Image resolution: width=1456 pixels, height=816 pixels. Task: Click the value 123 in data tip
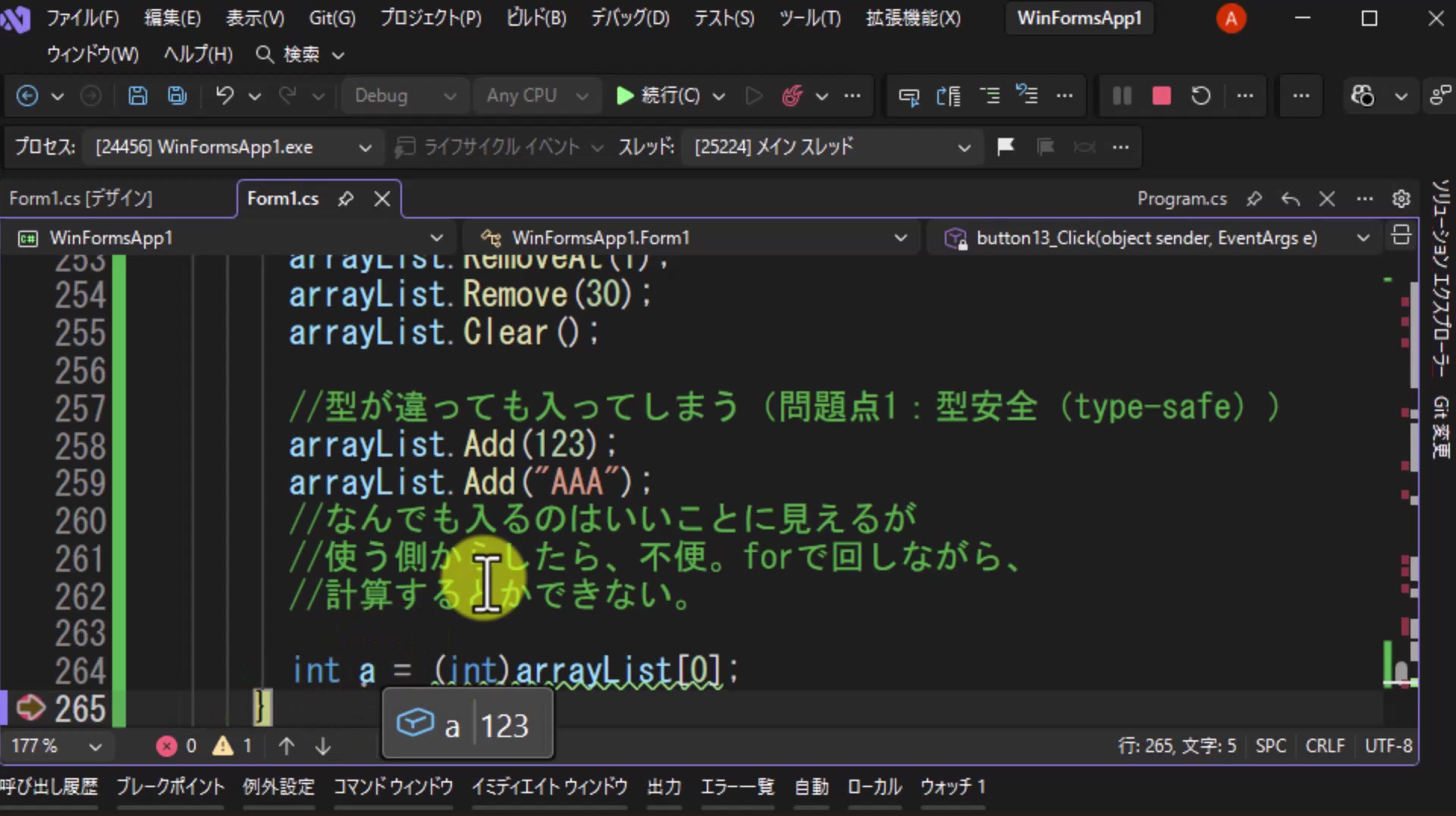coord(505,727)
